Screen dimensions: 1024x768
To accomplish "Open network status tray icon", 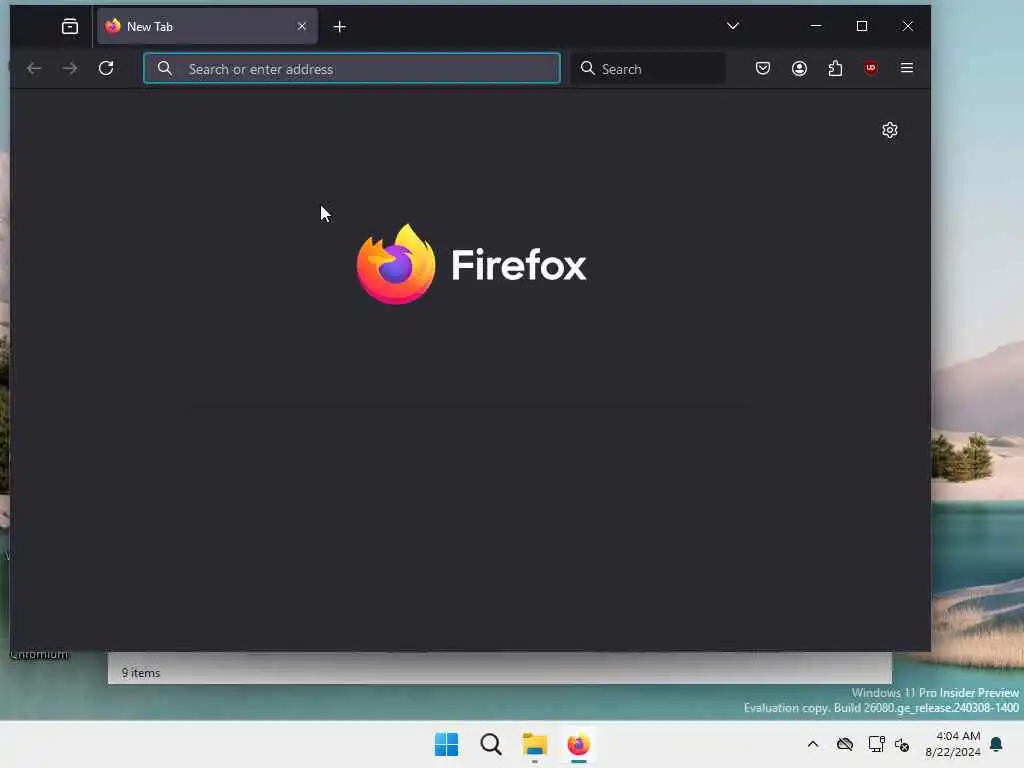I will pyautogui.click(x=876, y=744).
